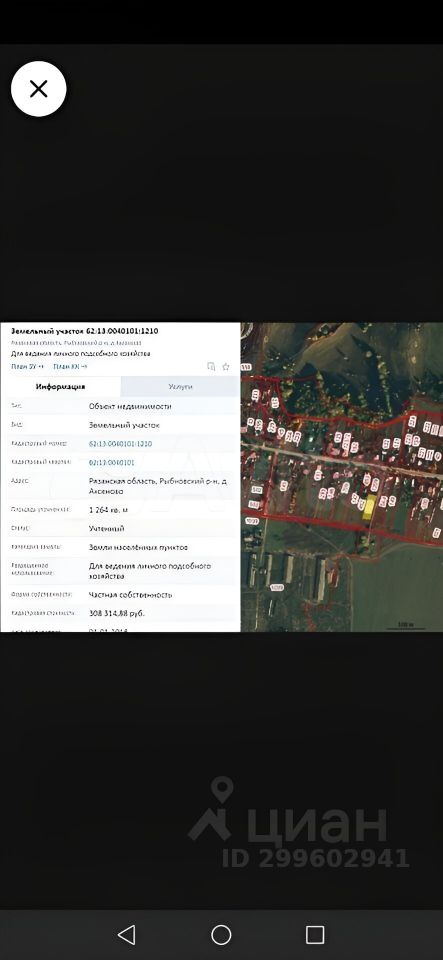The height and width of the screenshot is (960, 443).
Task: Tap the Android Home circle button
Action: pyautogui.click(x=221, y=934)
